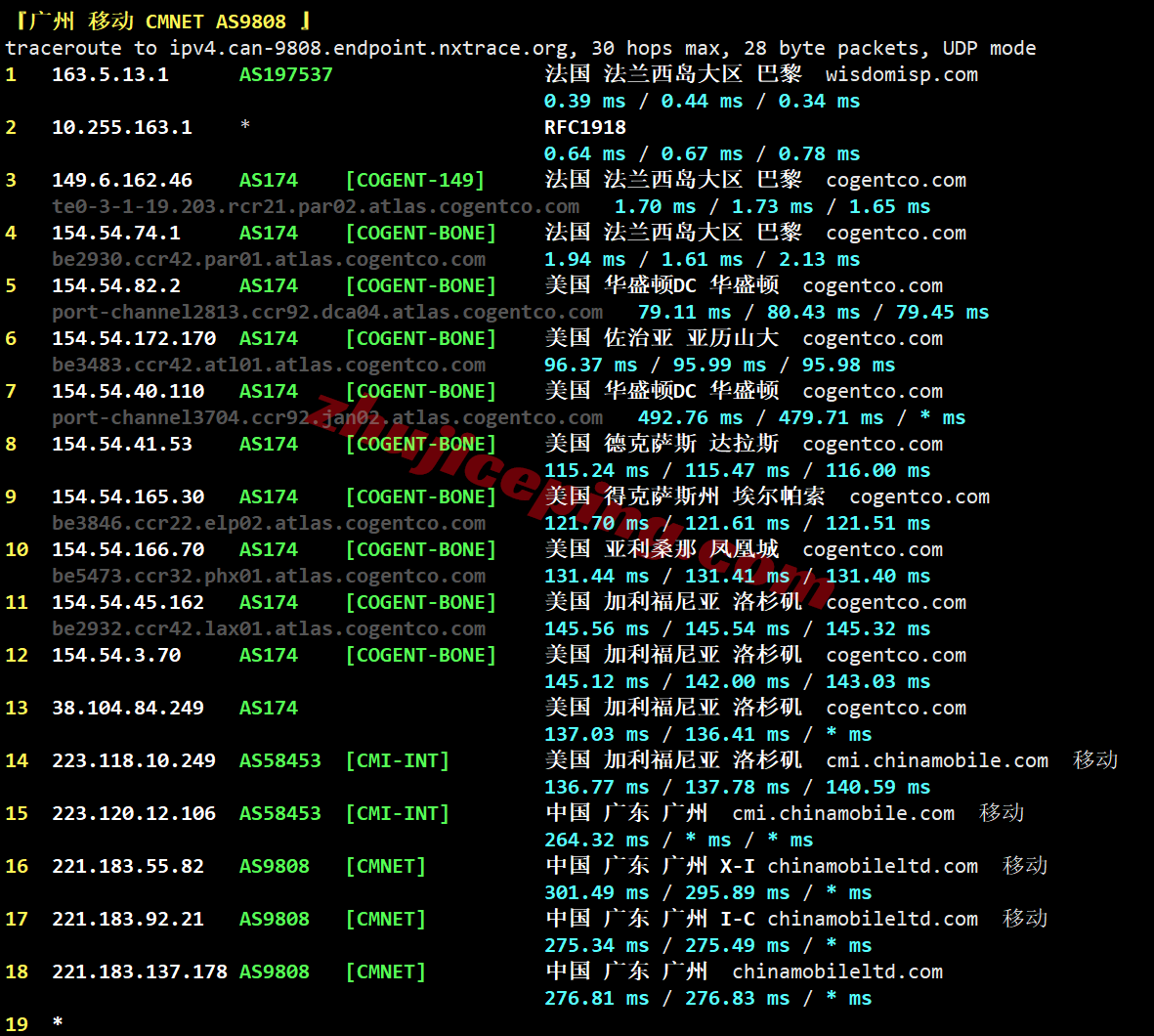Click the RFC1918 label on hop 2

[x=584, y=127]
